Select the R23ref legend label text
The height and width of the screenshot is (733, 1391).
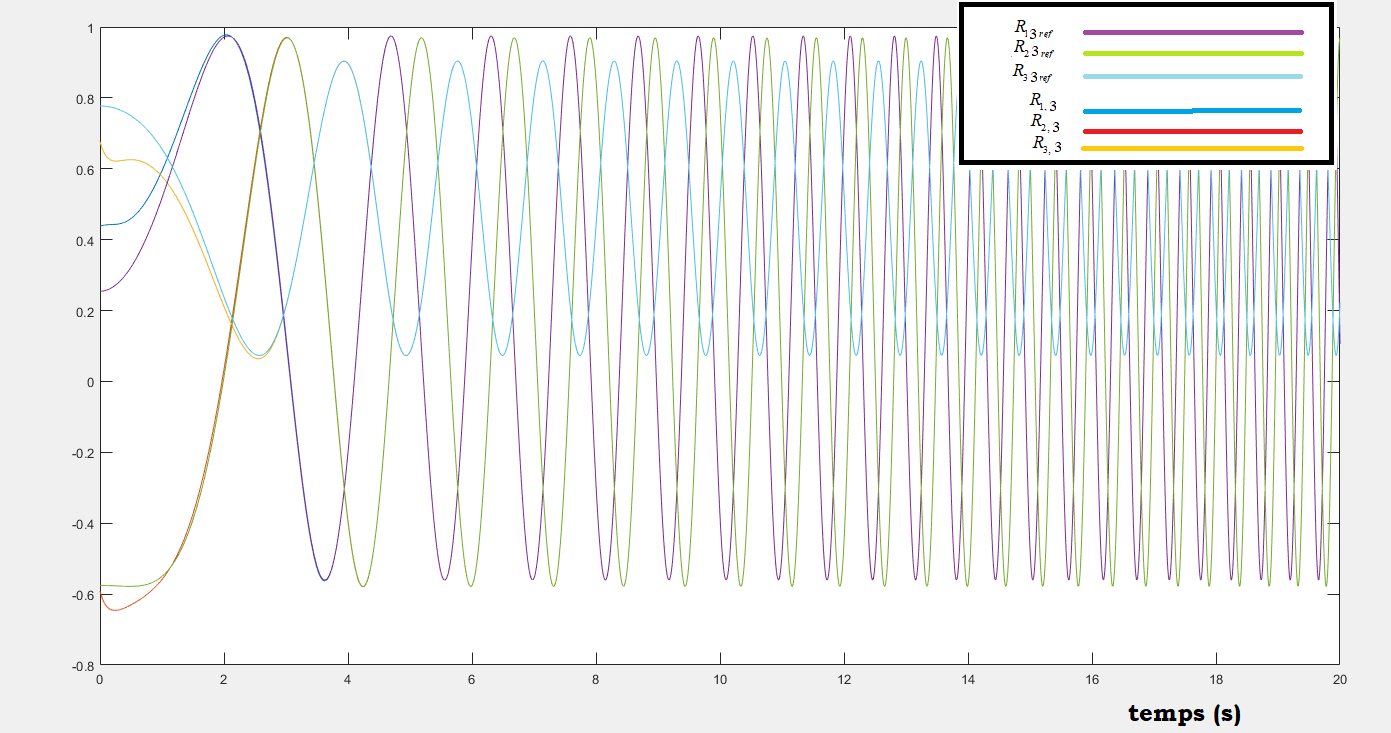[x=1033, y=48]
